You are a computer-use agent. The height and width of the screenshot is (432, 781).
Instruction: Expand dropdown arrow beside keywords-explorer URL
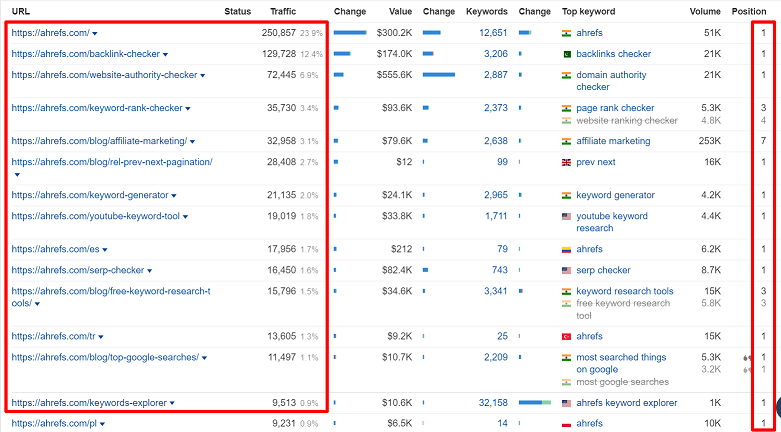[172, 403]
